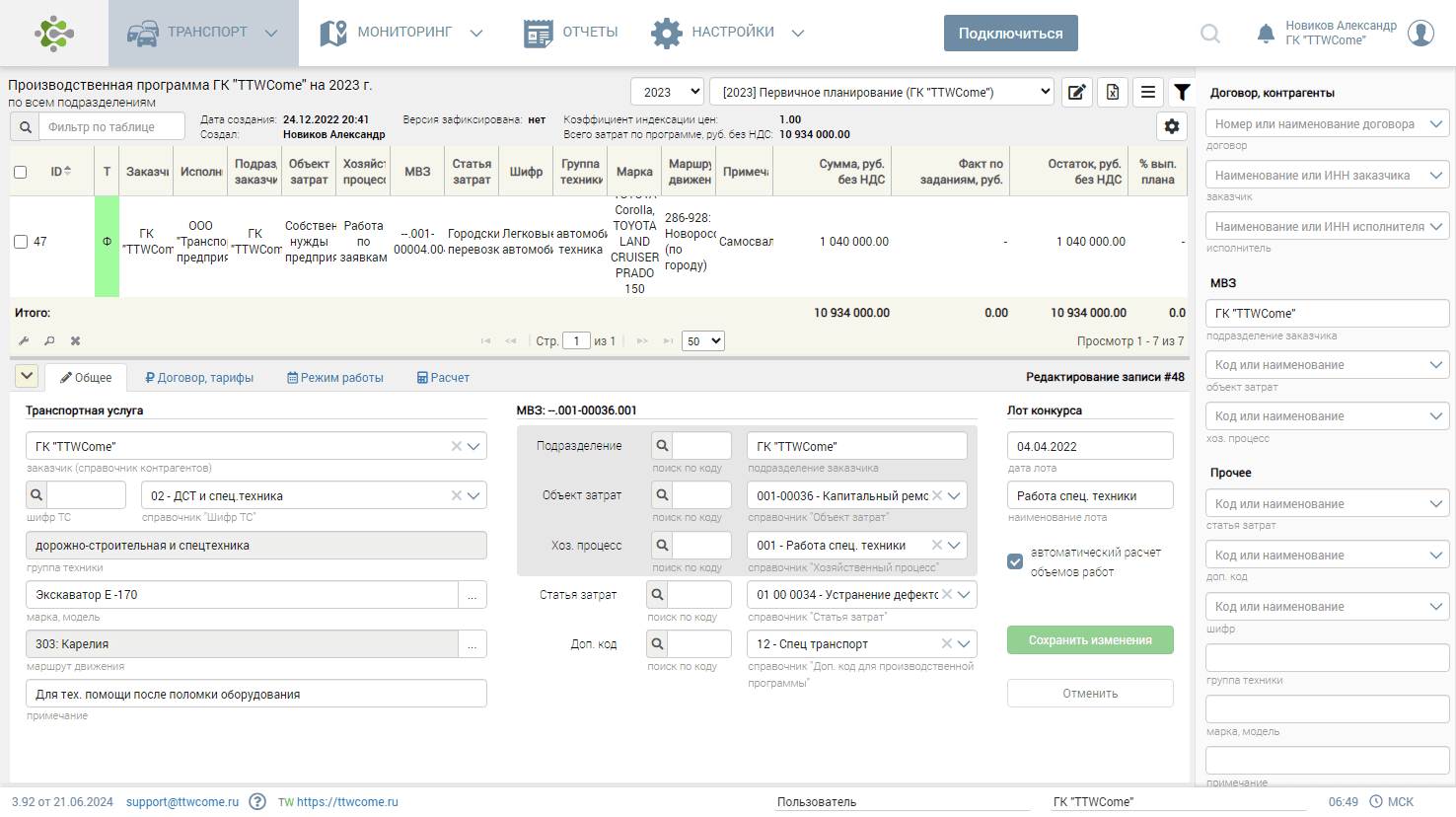This screenshot has height=817, width=1456.
Task: Click the clear cross icon in table footer
Action: pyautogui.click(x=75, y=340)
